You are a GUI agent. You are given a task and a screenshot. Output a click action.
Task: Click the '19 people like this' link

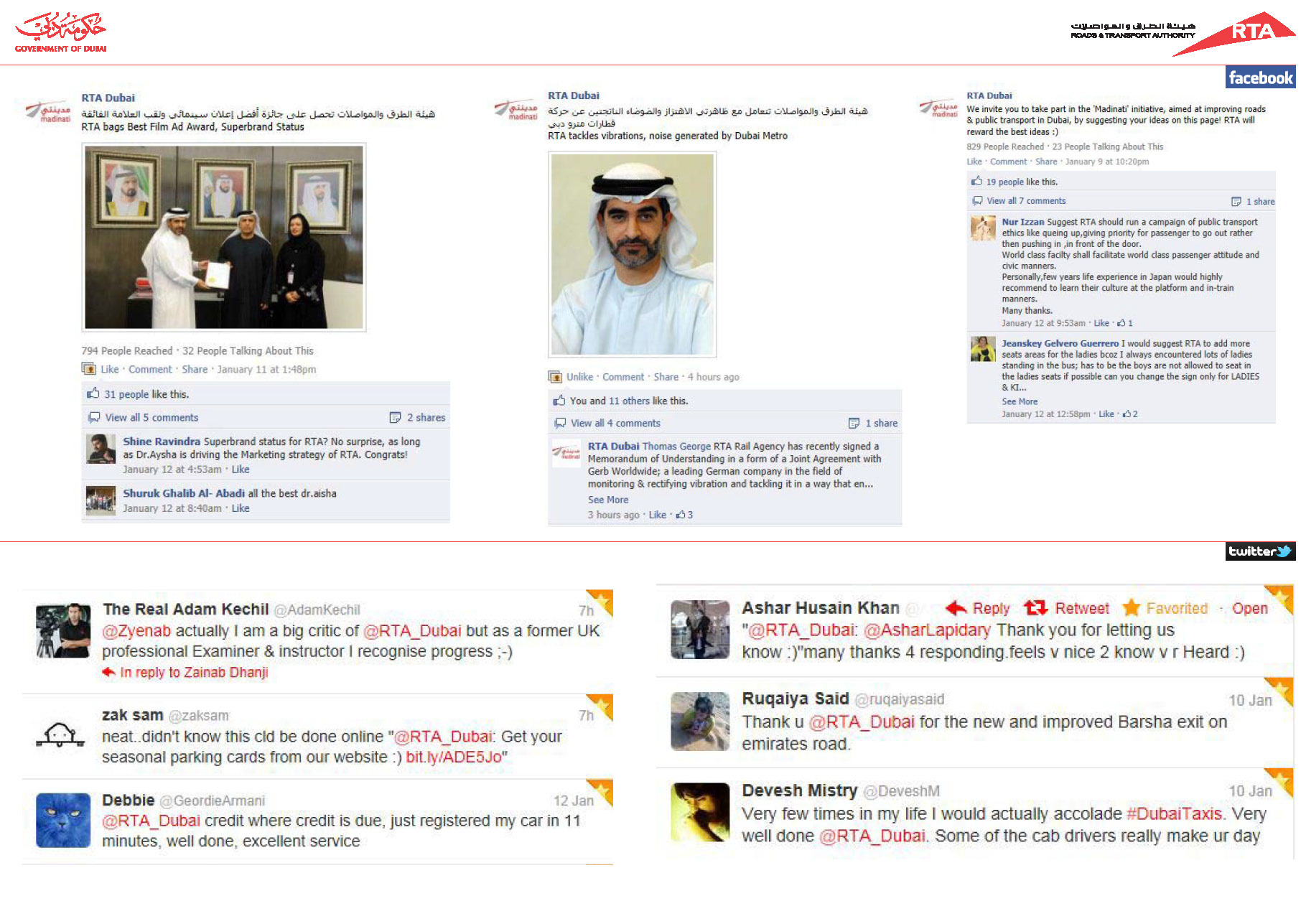1005,182
